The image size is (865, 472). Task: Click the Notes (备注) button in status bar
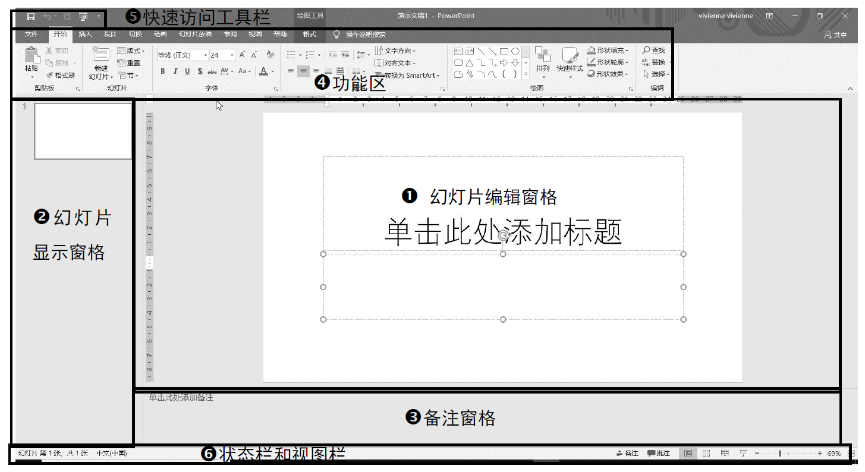(x=627, y=453)
